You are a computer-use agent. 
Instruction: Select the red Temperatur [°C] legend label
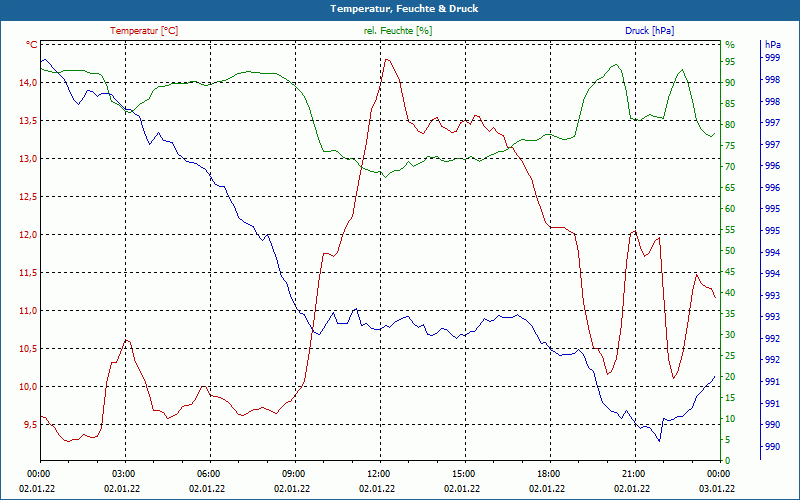(x=144, y=31)
